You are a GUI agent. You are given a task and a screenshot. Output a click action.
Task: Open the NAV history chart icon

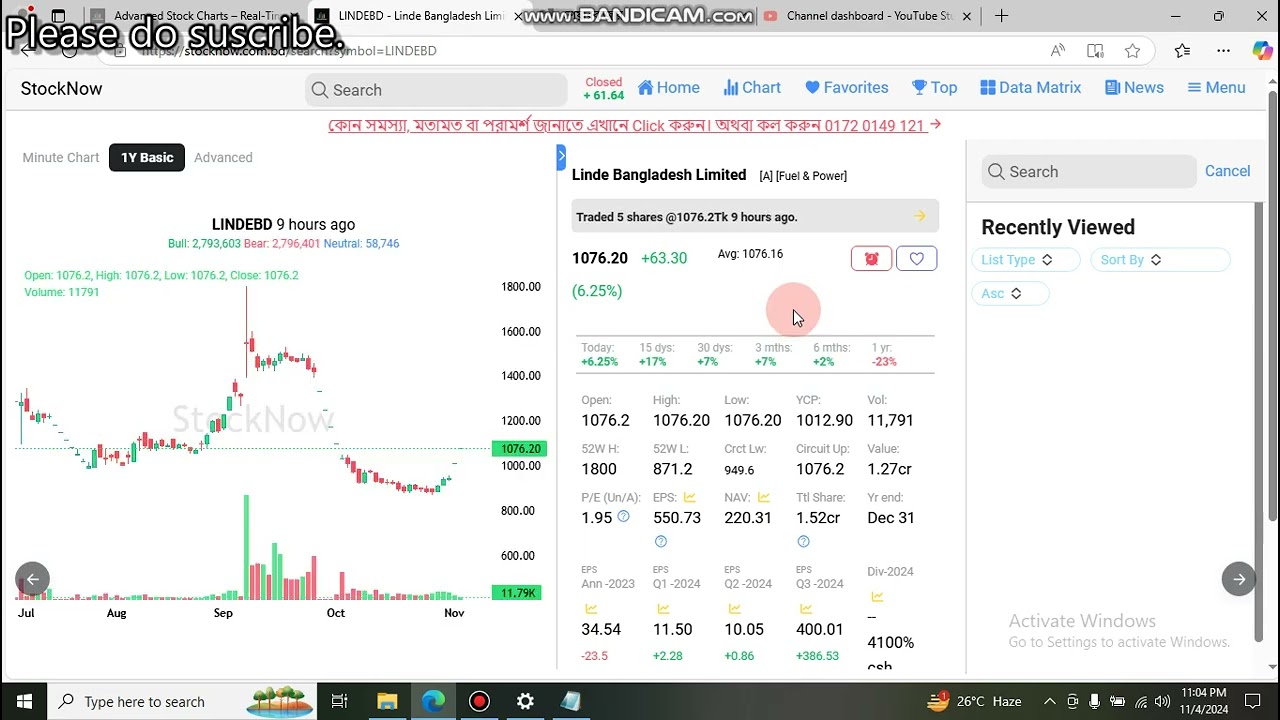764,497
